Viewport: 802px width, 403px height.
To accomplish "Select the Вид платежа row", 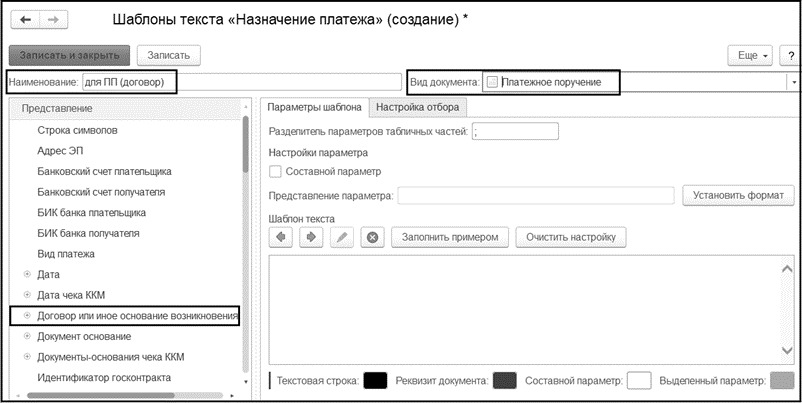I will [x=126, y=254].
